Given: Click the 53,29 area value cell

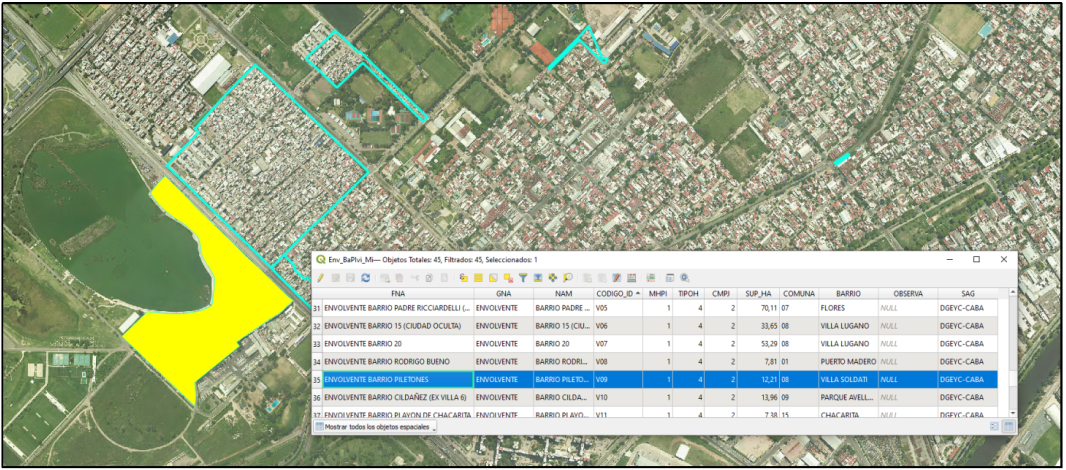Looking at the screenshot, I should 758,343.
